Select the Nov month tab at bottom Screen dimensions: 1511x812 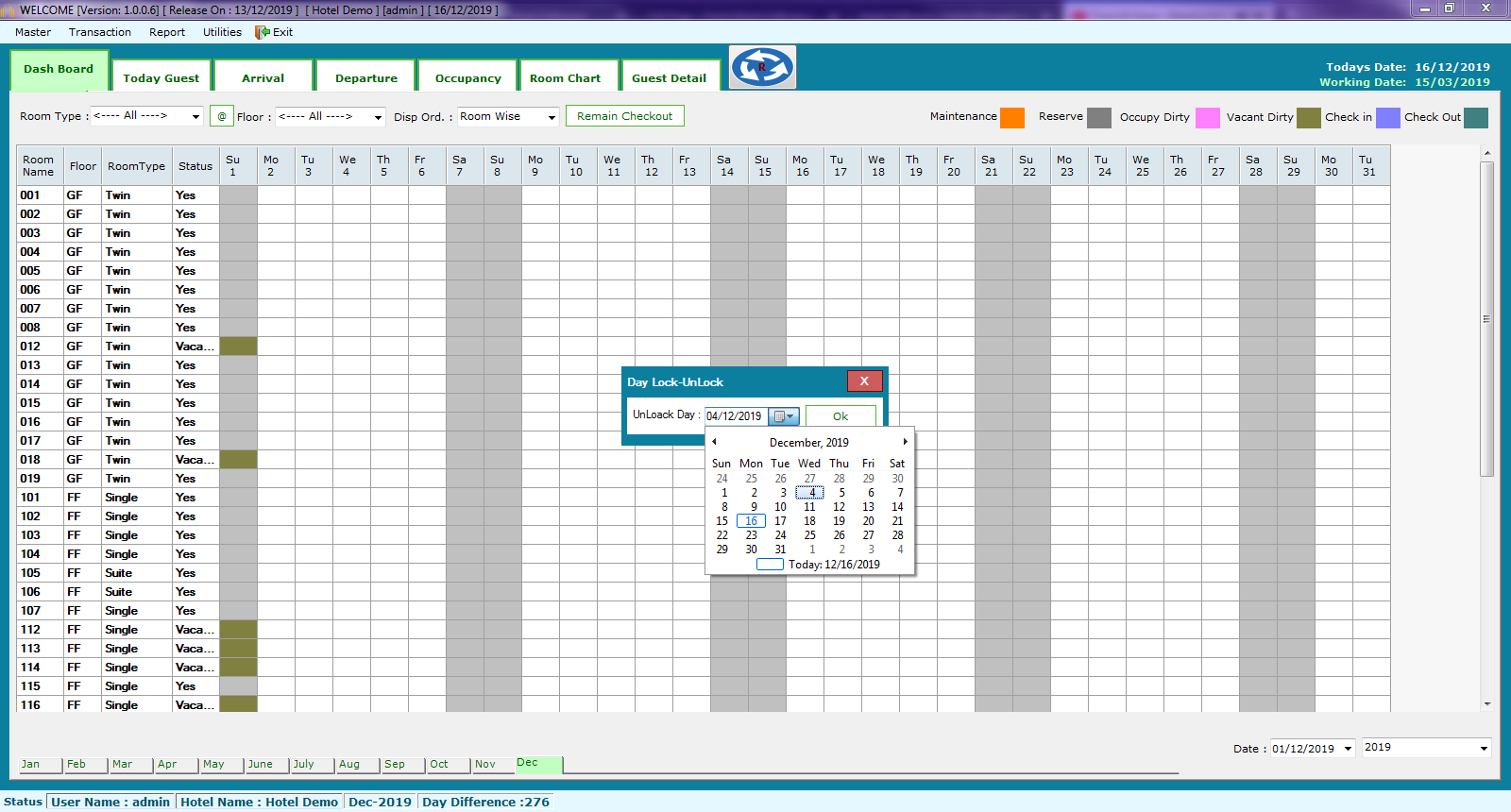point(485,765)
